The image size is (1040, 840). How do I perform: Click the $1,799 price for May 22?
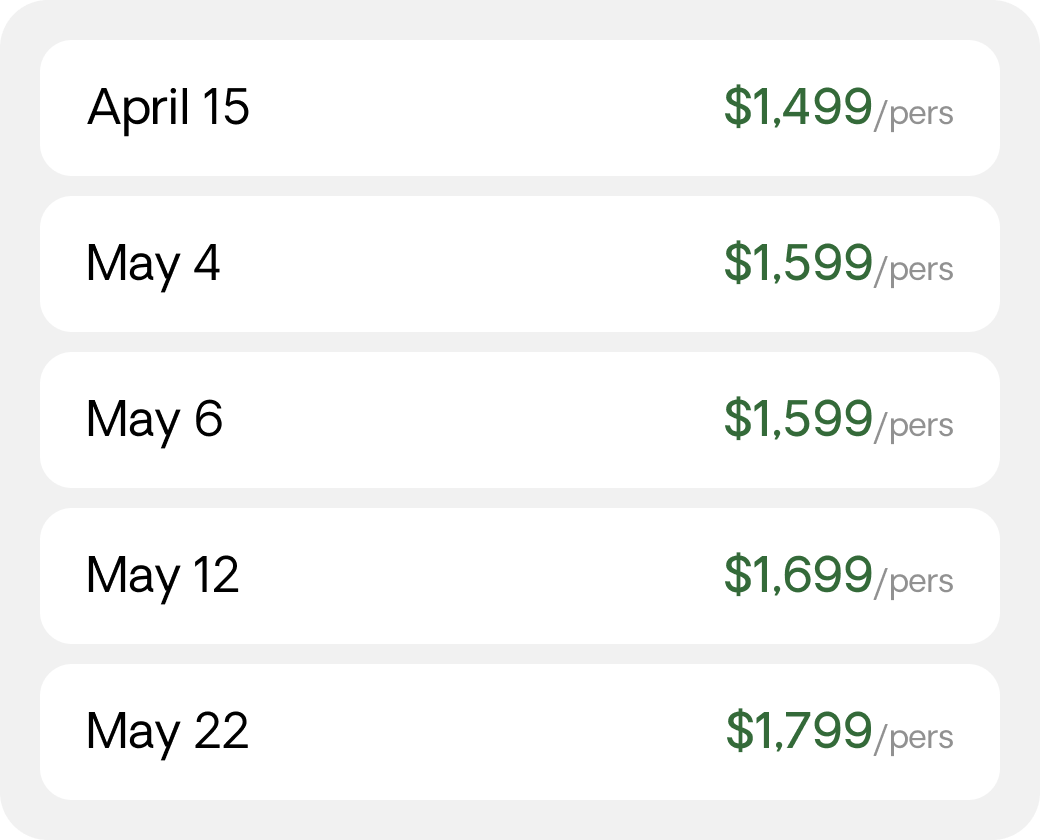click(799, 731)
